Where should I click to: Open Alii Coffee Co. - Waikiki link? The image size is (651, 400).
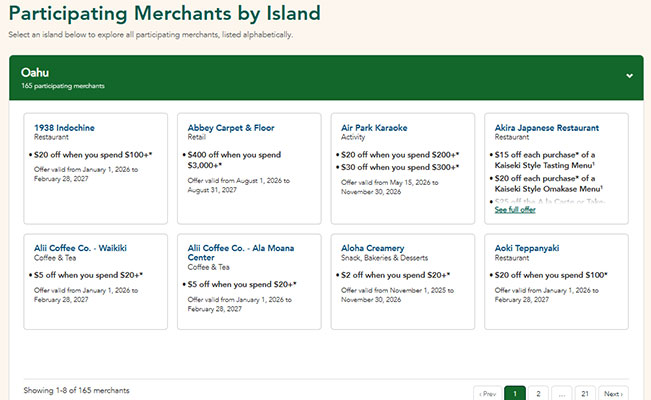click(x=80, y=248)
